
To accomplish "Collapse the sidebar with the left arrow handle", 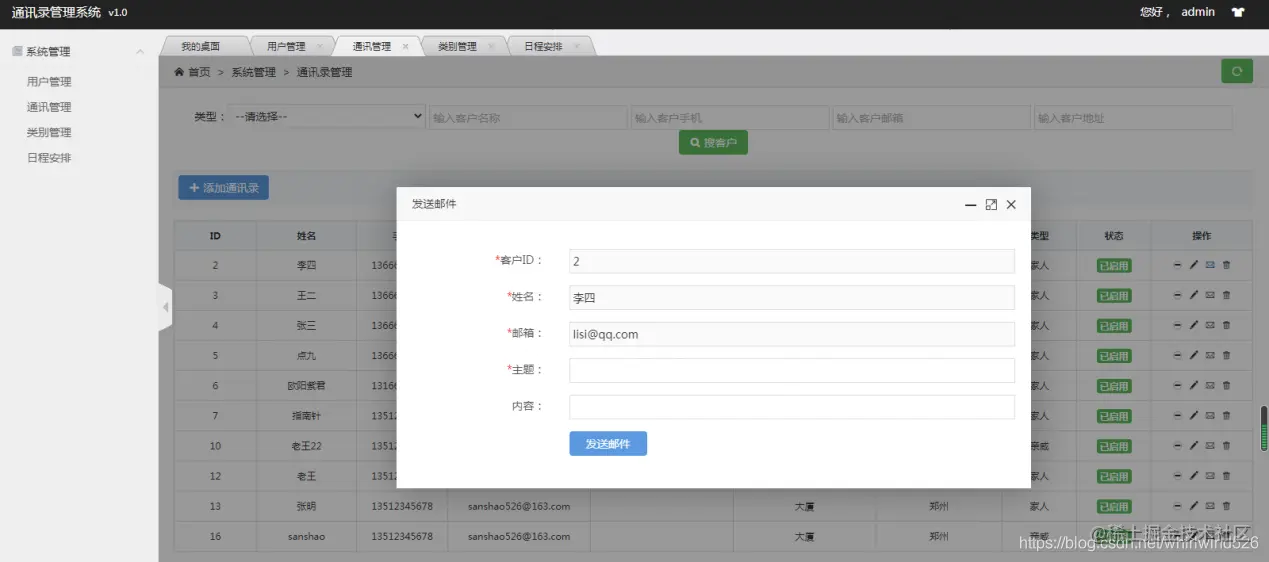I will [x=166, y=308].
